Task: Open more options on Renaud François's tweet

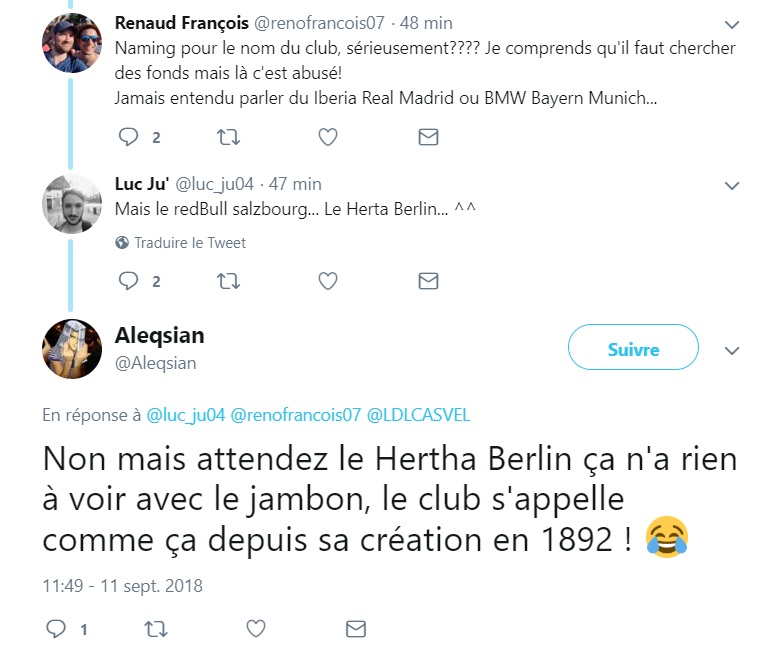Action: (731, 23)
